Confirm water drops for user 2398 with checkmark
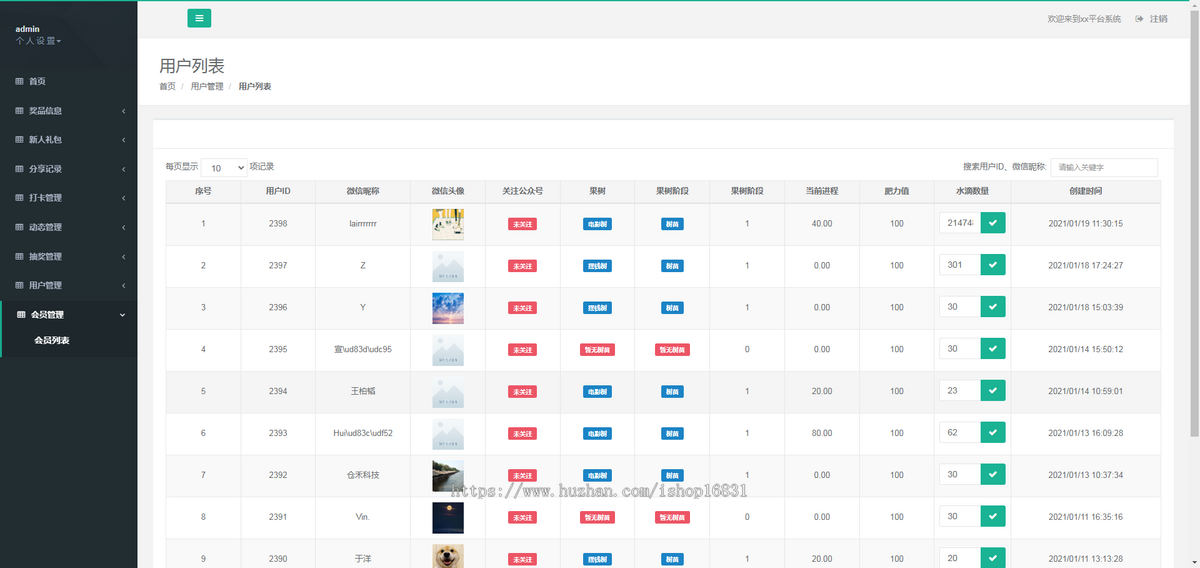 pyautogui.click(x=993, y=223)
